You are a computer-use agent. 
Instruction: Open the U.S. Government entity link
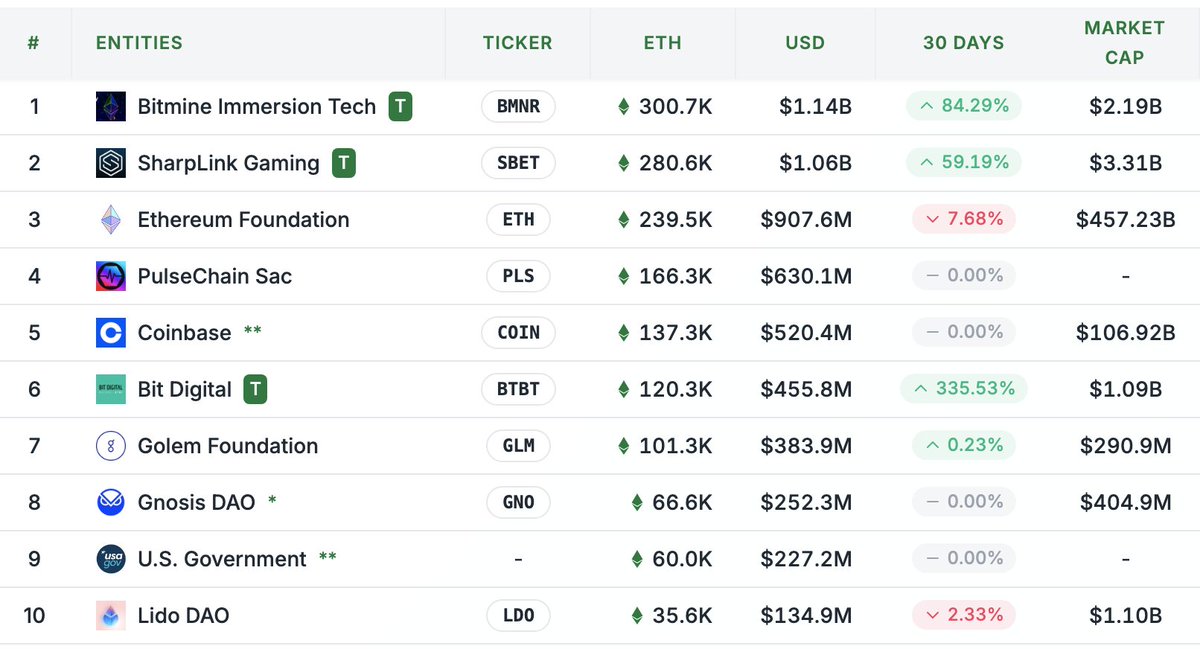click(x=222, y=559)
